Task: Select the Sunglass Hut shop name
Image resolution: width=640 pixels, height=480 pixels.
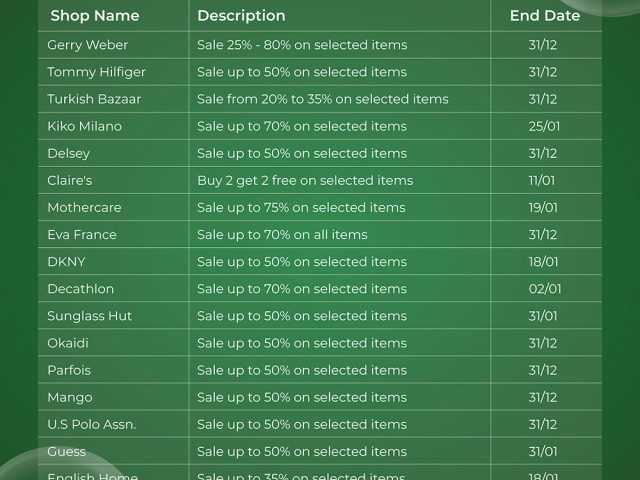Action: click(x=89, y=315)
